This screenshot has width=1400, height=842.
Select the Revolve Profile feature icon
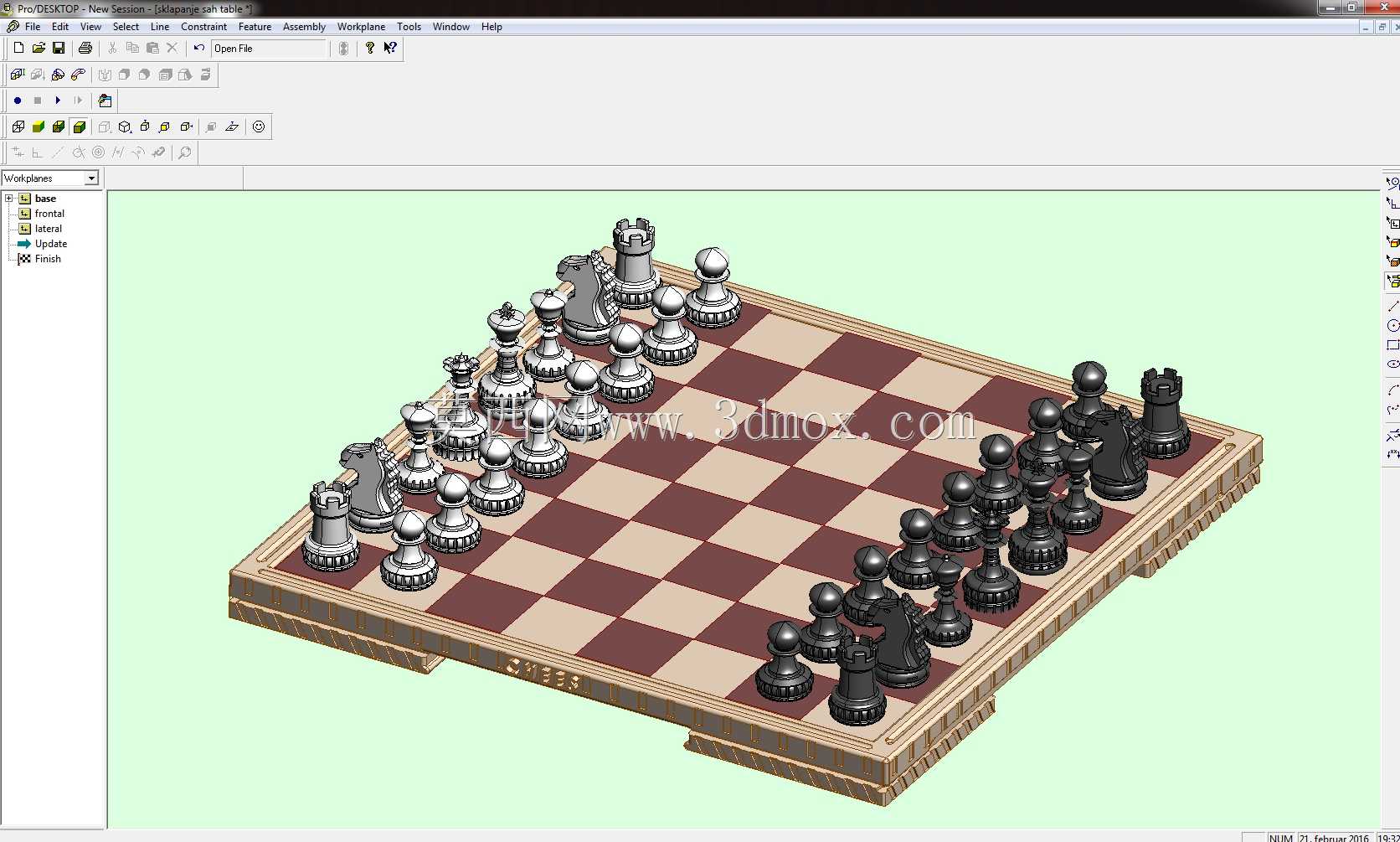coord(58,75)
